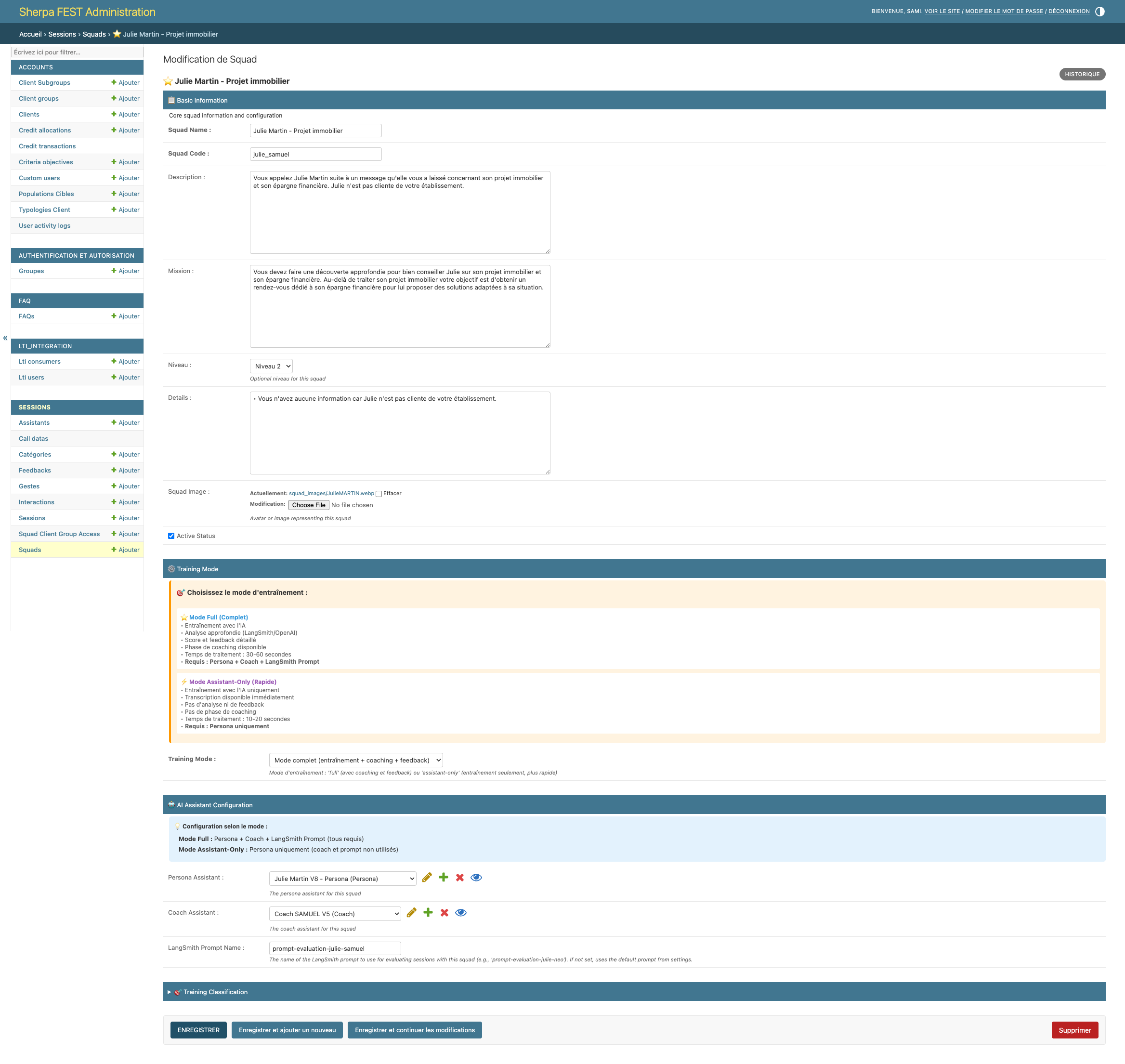
Task: Edit the selected Persona Assistant with pencil icon
Action: pyautogui.click(x=427, y=878)
